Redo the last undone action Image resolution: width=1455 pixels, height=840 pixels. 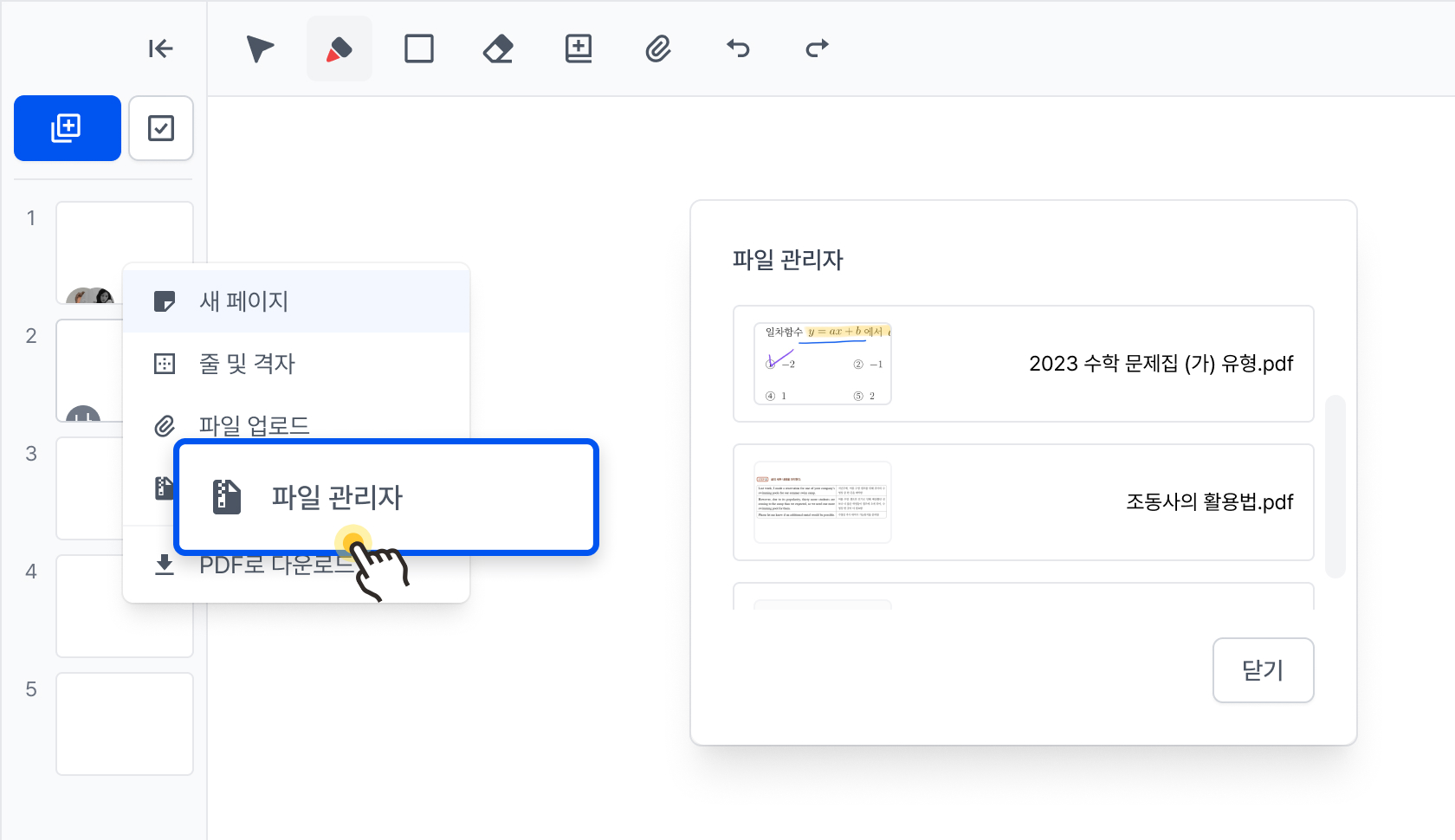coord(818,48)
